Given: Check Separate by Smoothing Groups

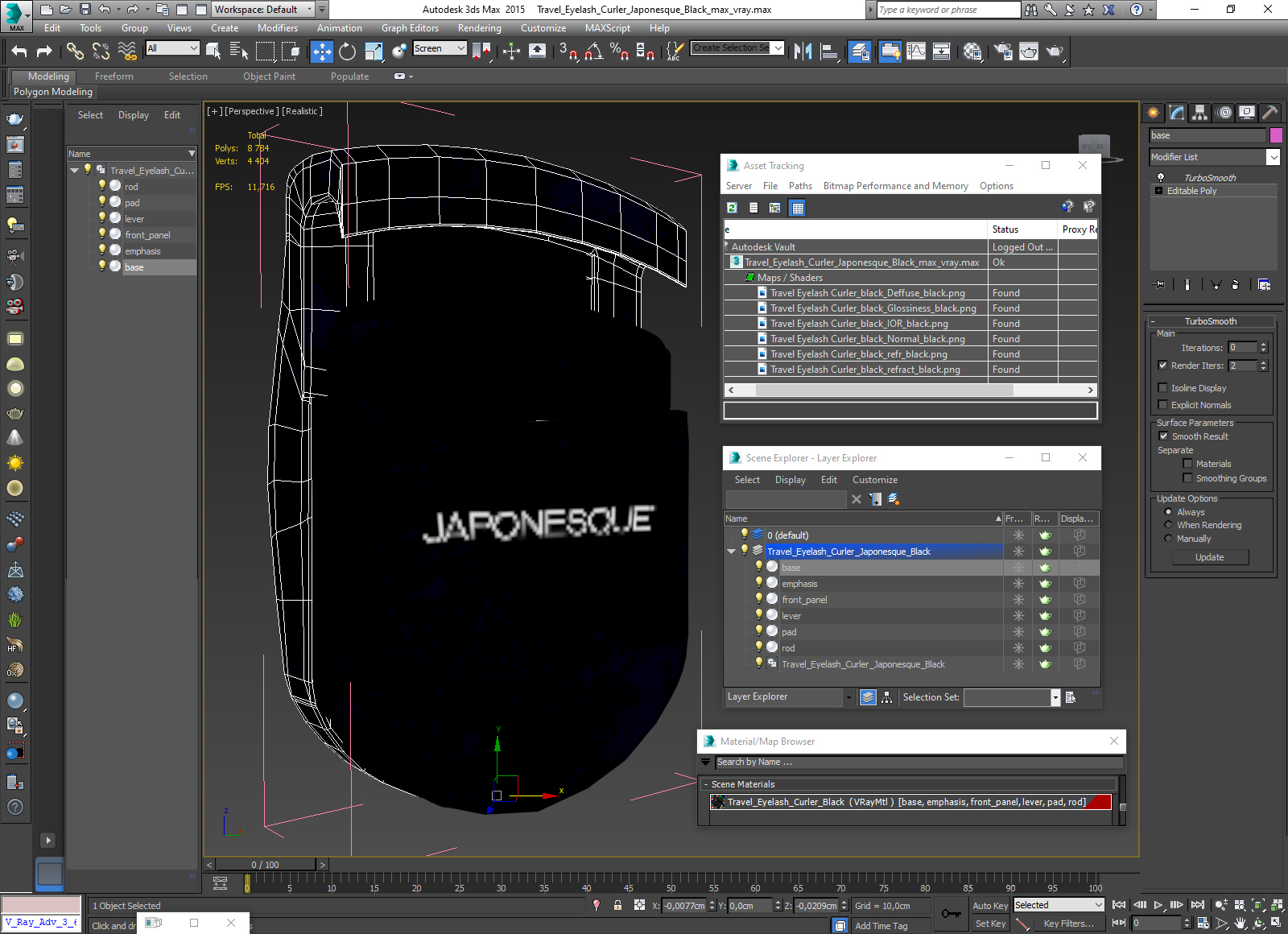Looking at the screenshot, I should pos(1187,478).
